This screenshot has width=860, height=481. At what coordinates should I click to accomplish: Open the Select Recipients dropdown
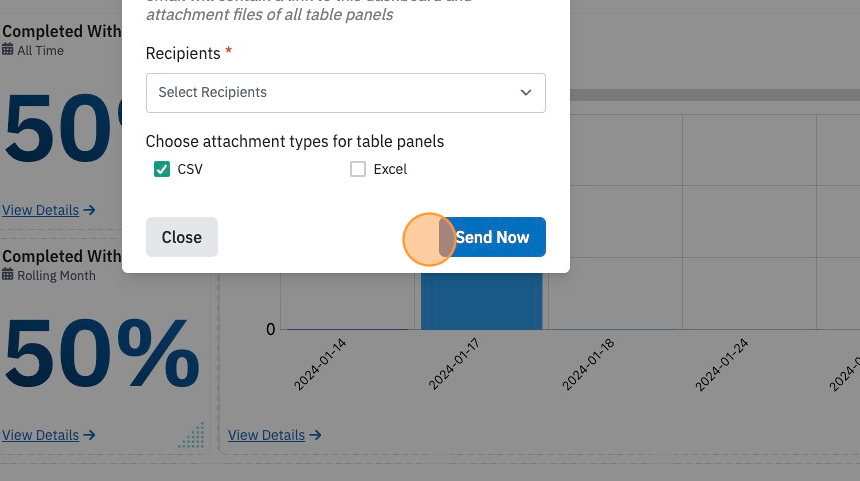click(x=346, y=93)
